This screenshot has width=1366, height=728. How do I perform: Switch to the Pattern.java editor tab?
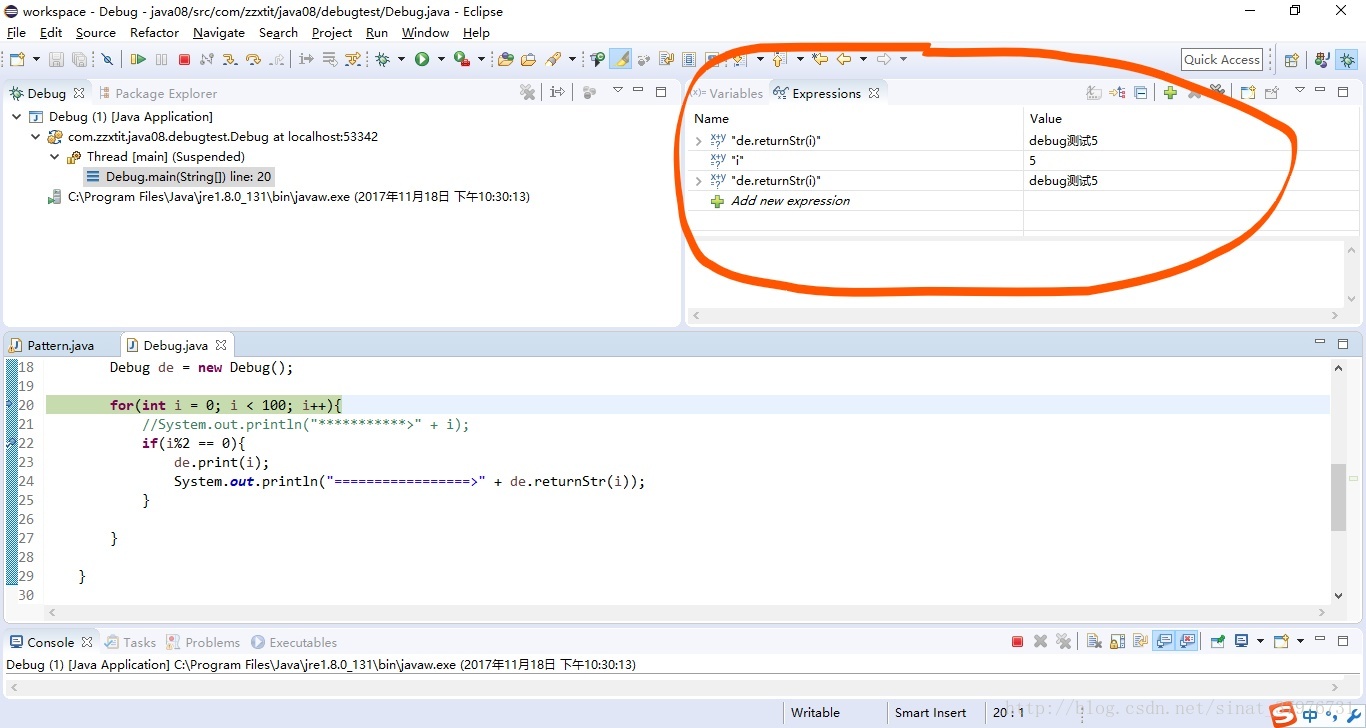[60, 345]
